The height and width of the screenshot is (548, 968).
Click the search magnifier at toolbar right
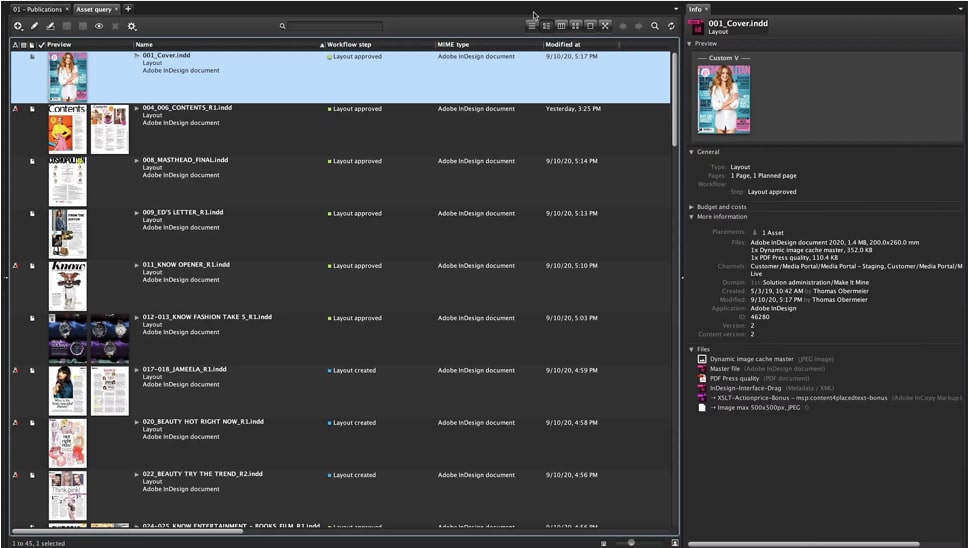tap(654, 26)
